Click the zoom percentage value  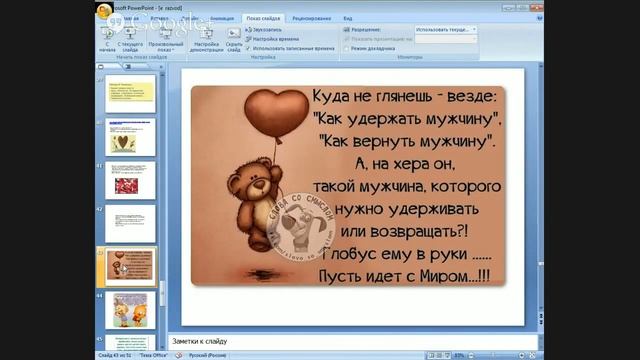point(459,356)
